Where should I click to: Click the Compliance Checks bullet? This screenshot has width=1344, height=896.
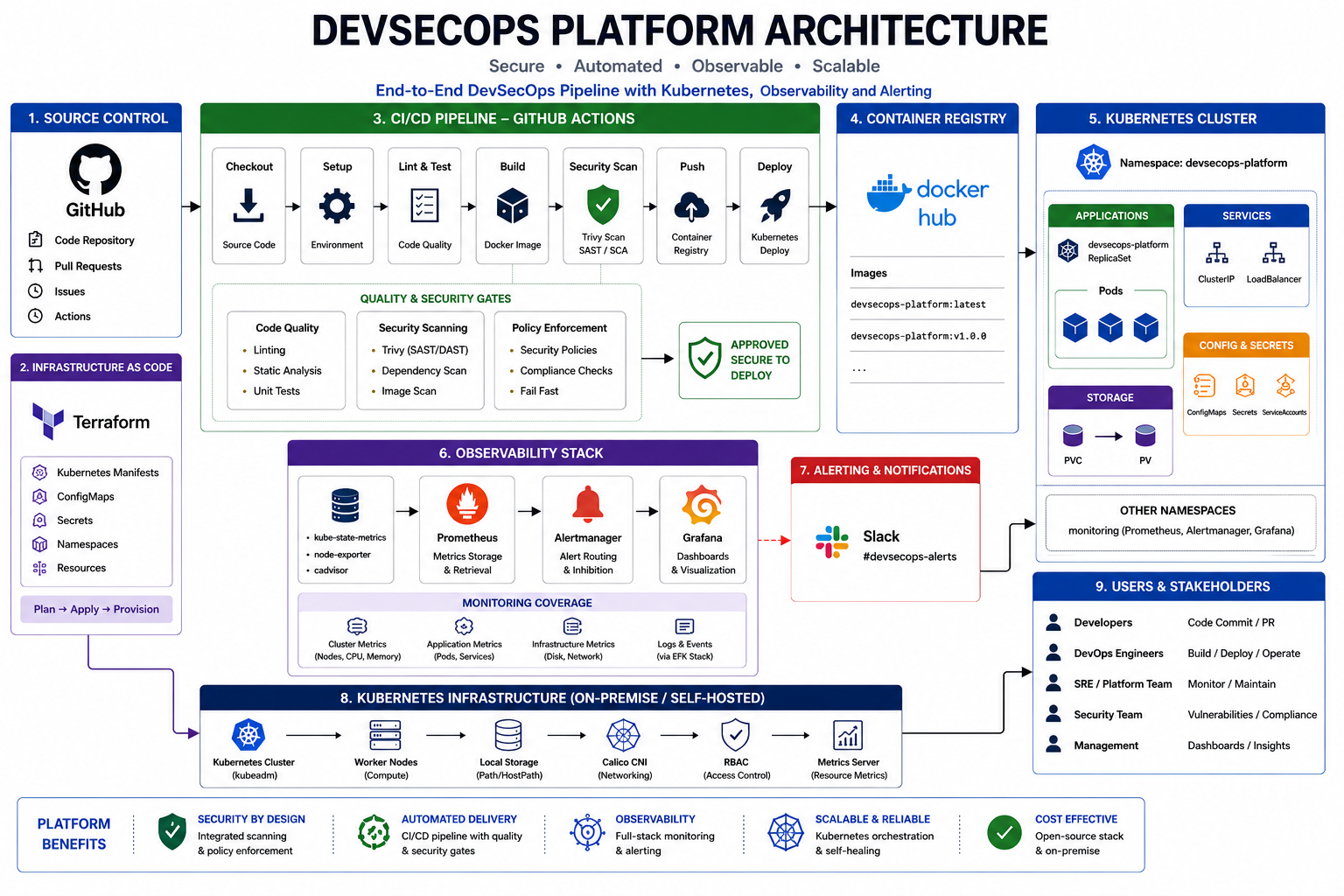coord(566,371)
